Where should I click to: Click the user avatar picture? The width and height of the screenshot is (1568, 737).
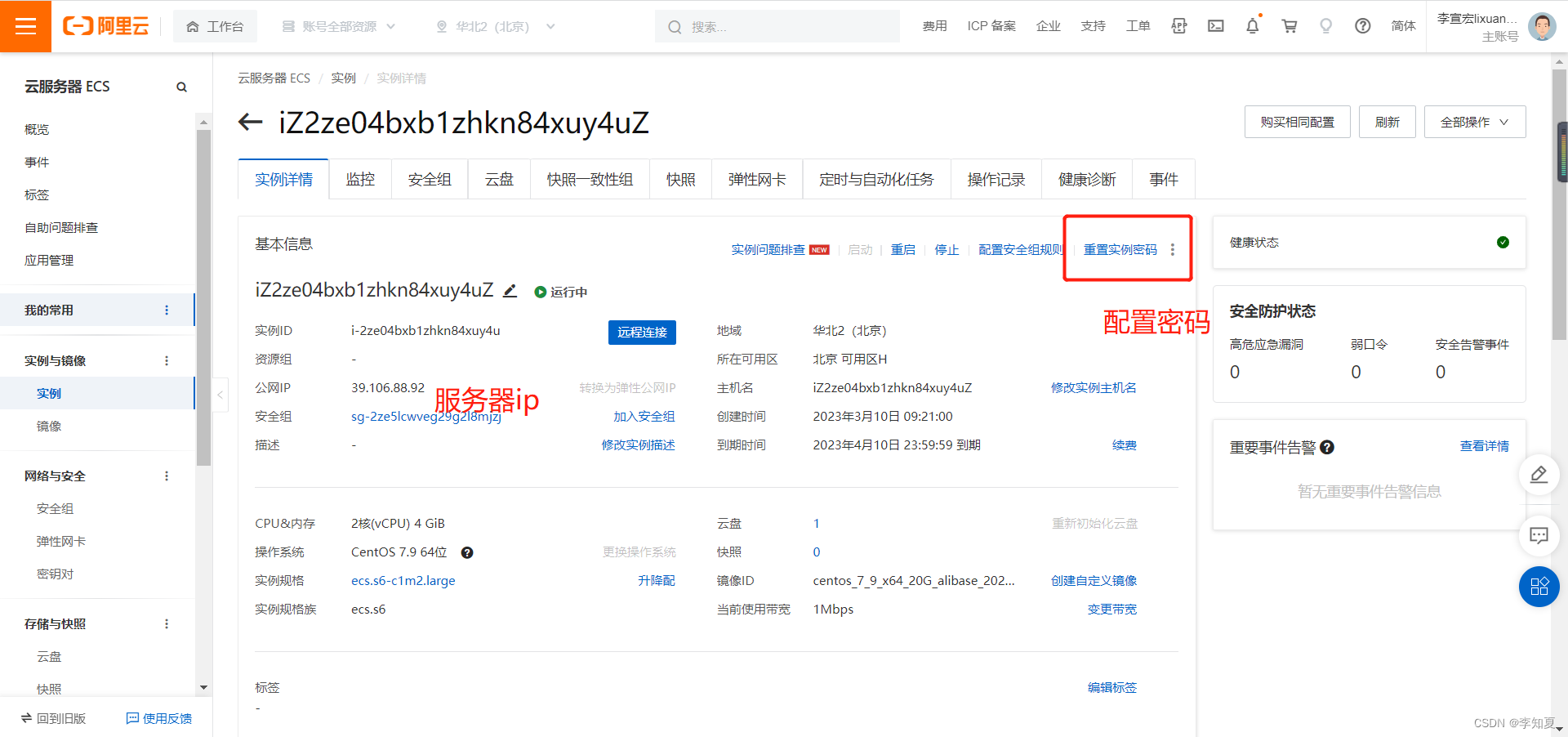click(x=1542, y=26)
